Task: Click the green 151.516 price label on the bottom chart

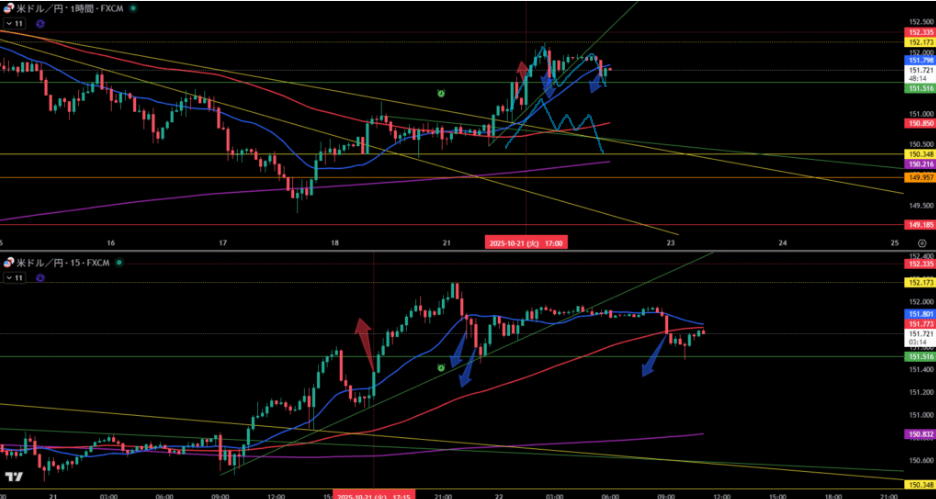Action: (x=919, y=357)
